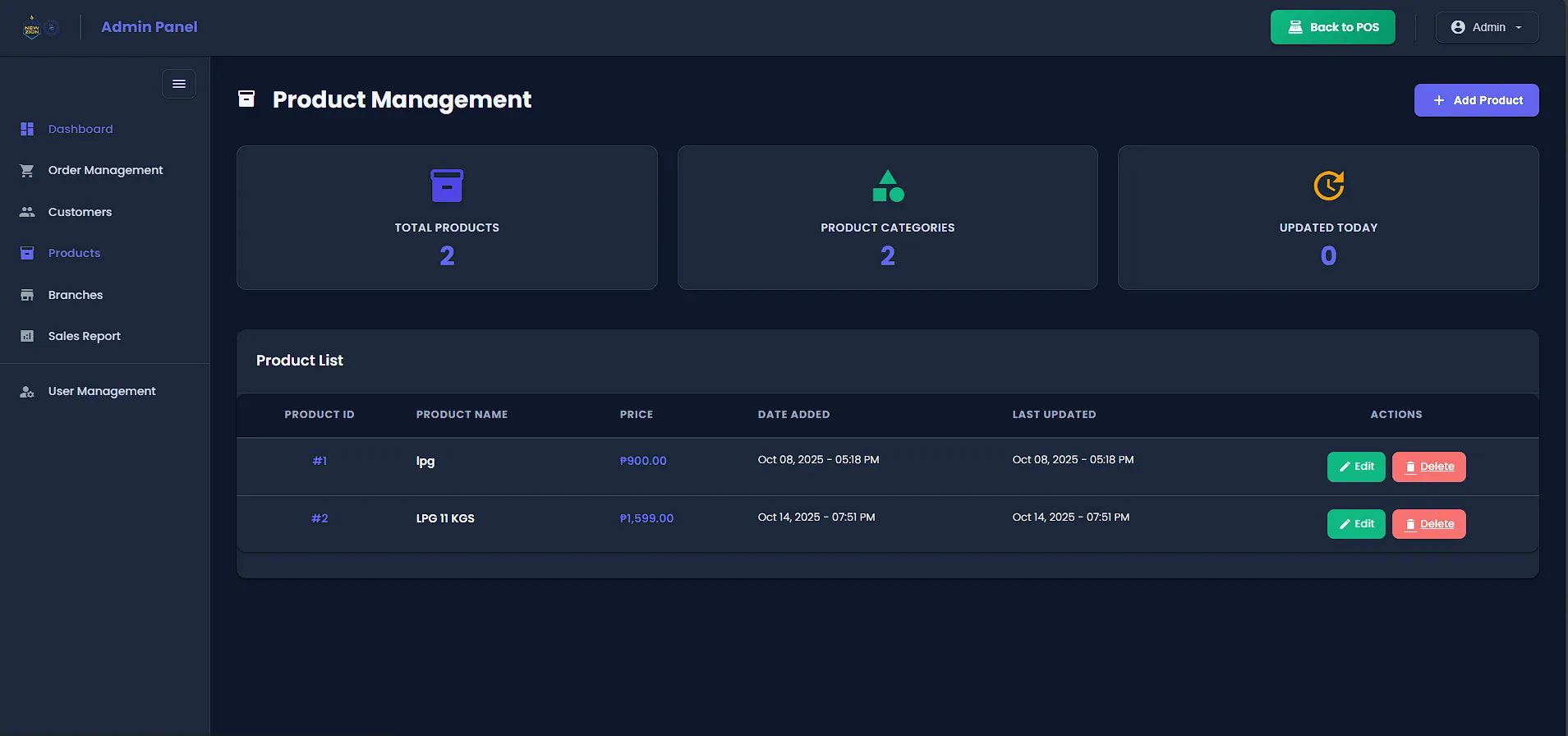This screenshot has height=736, width=1568.
Task: Click product ID #1
Action: tap(320, 461)
